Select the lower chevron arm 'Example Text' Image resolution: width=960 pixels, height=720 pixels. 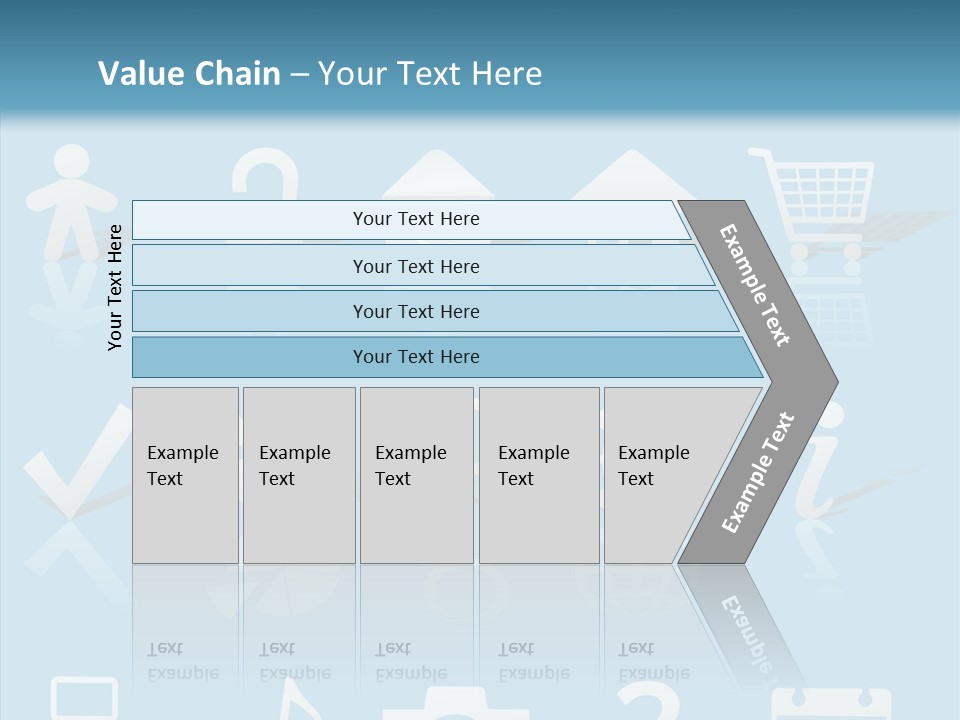point(758,472)
